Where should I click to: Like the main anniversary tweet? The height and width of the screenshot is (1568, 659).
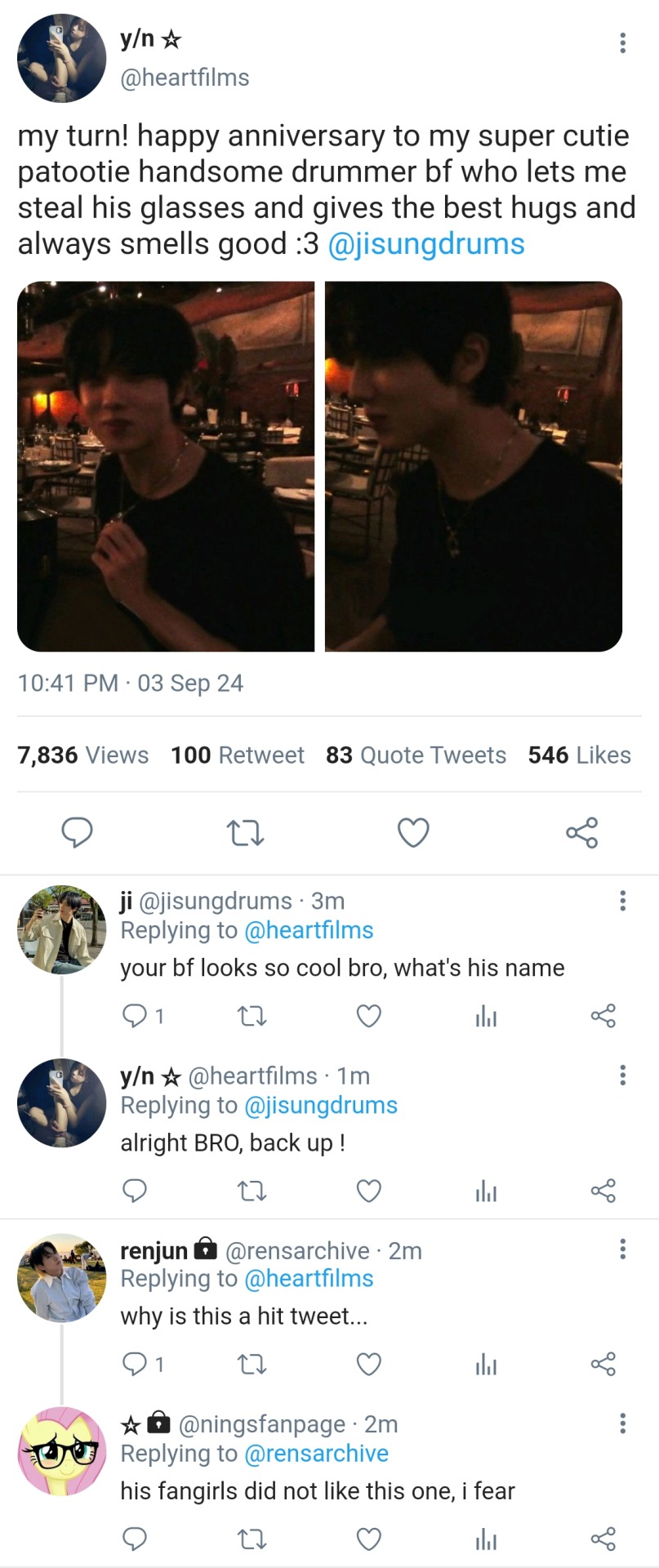[x=413, y=832]
